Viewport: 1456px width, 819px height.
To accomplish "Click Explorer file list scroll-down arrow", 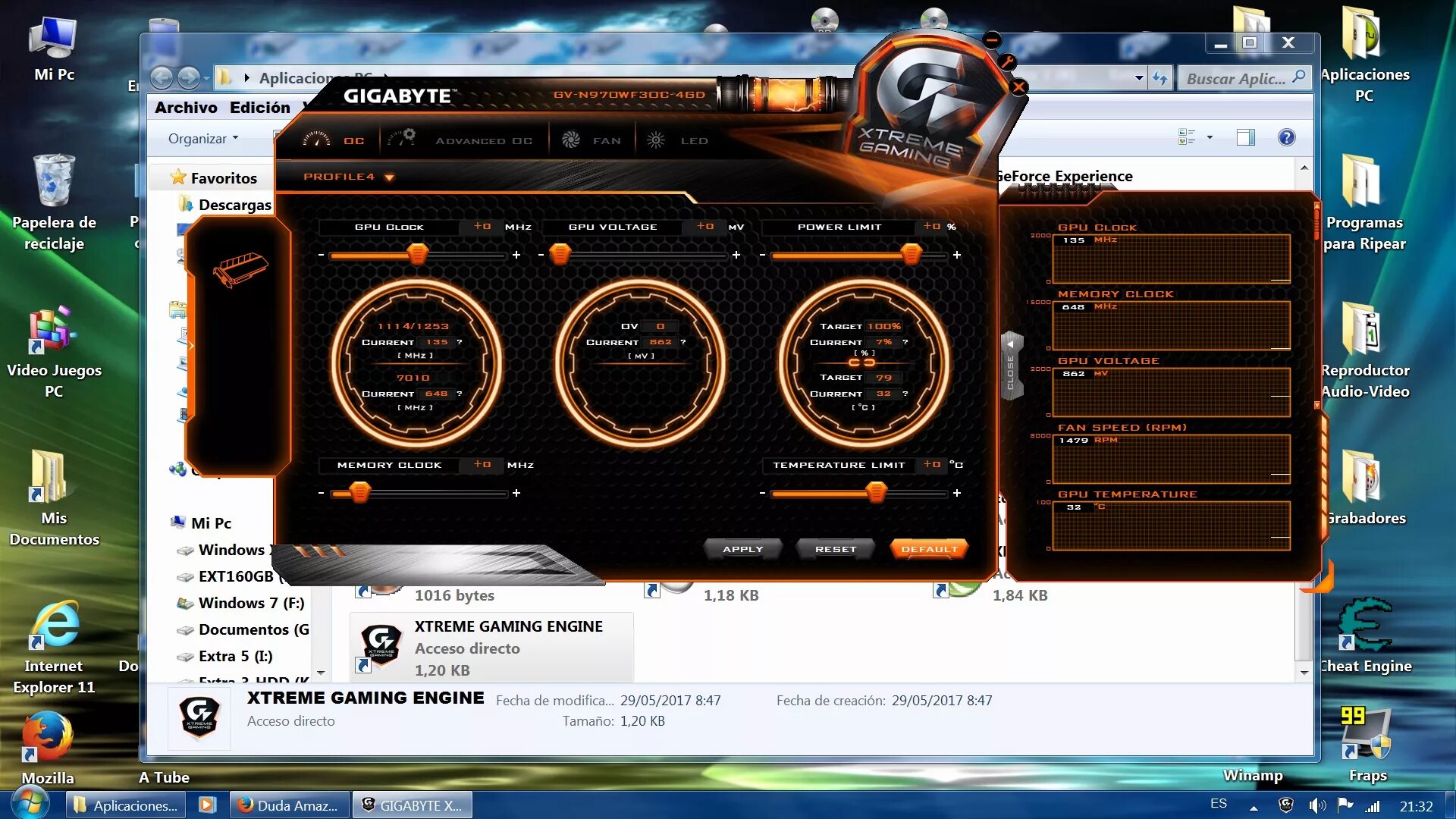I will click(x=1304, y=672).
